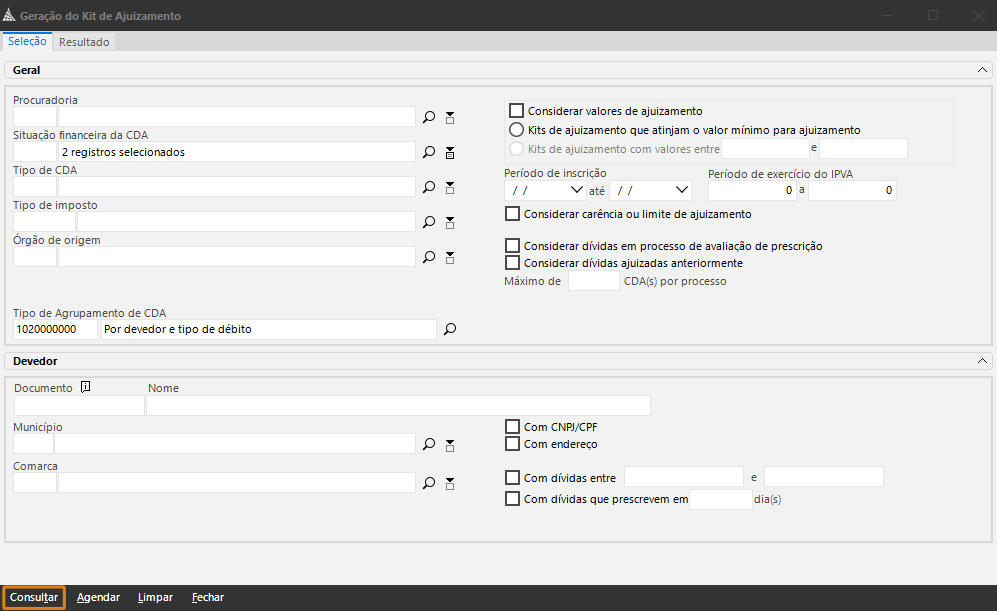
Task: Click the magnifier icon beside Procuradoria field
Action: pyautogui.click(x=429, y=117)
